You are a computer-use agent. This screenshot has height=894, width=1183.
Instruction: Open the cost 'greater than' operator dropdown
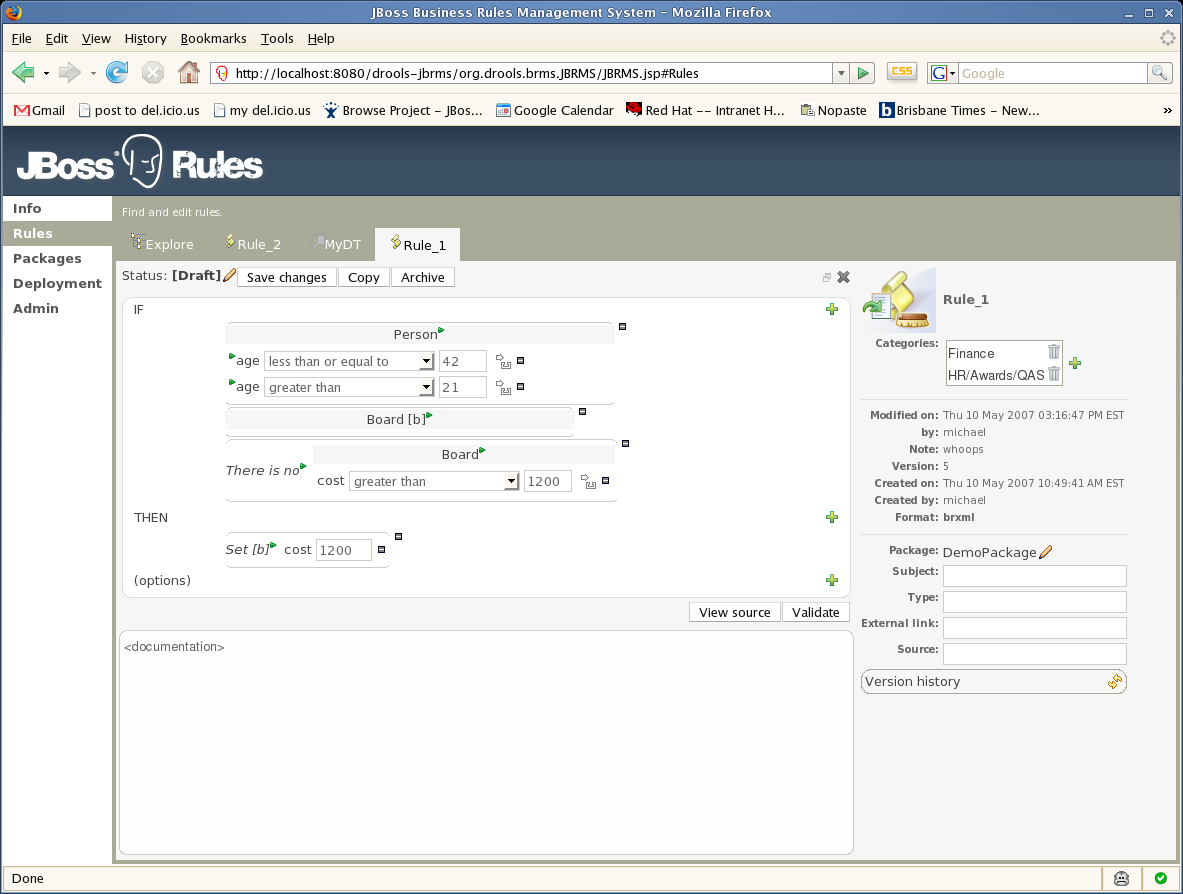tap(434, 481)
